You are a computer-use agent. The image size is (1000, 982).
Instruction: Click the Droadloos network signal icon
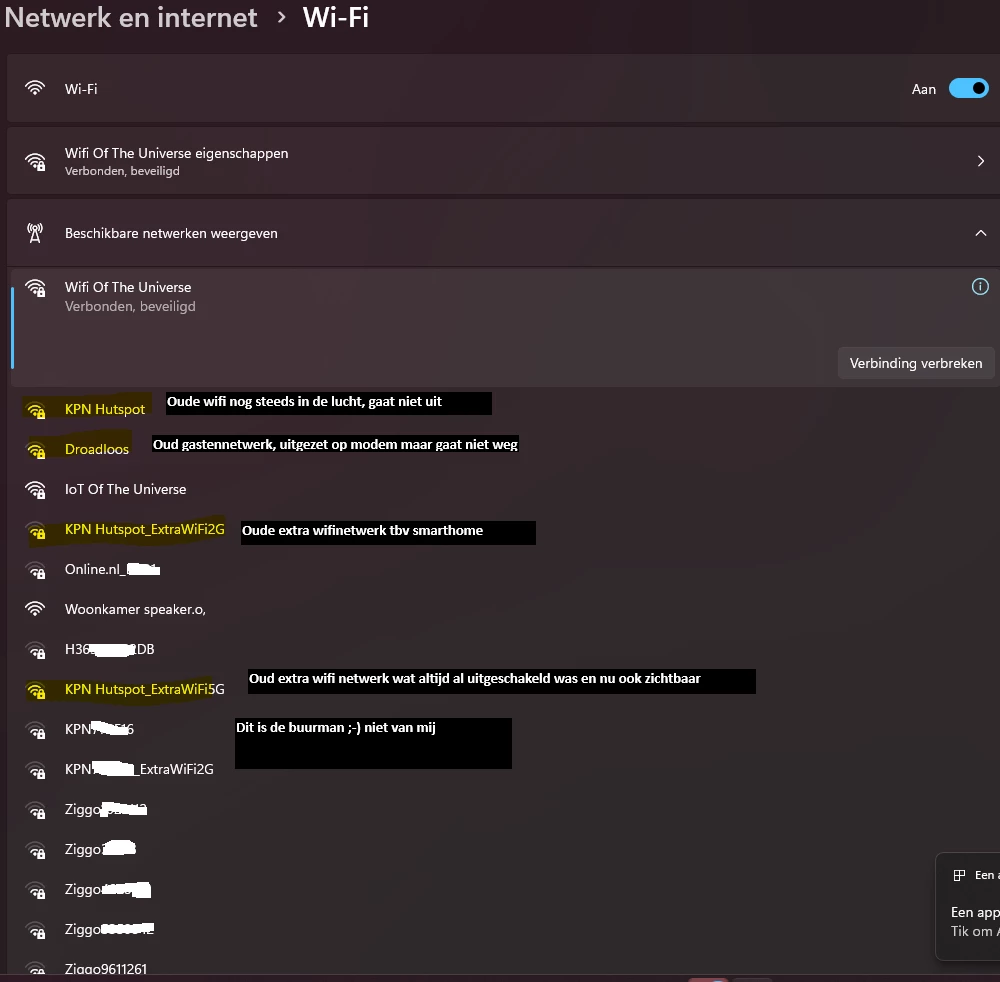coord(36,450)
